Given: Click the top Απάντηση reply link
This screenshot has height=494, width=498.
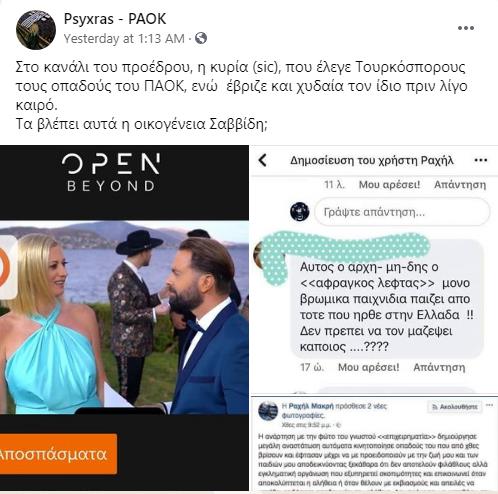Looking at the screenshot, I should coord(460,185).
